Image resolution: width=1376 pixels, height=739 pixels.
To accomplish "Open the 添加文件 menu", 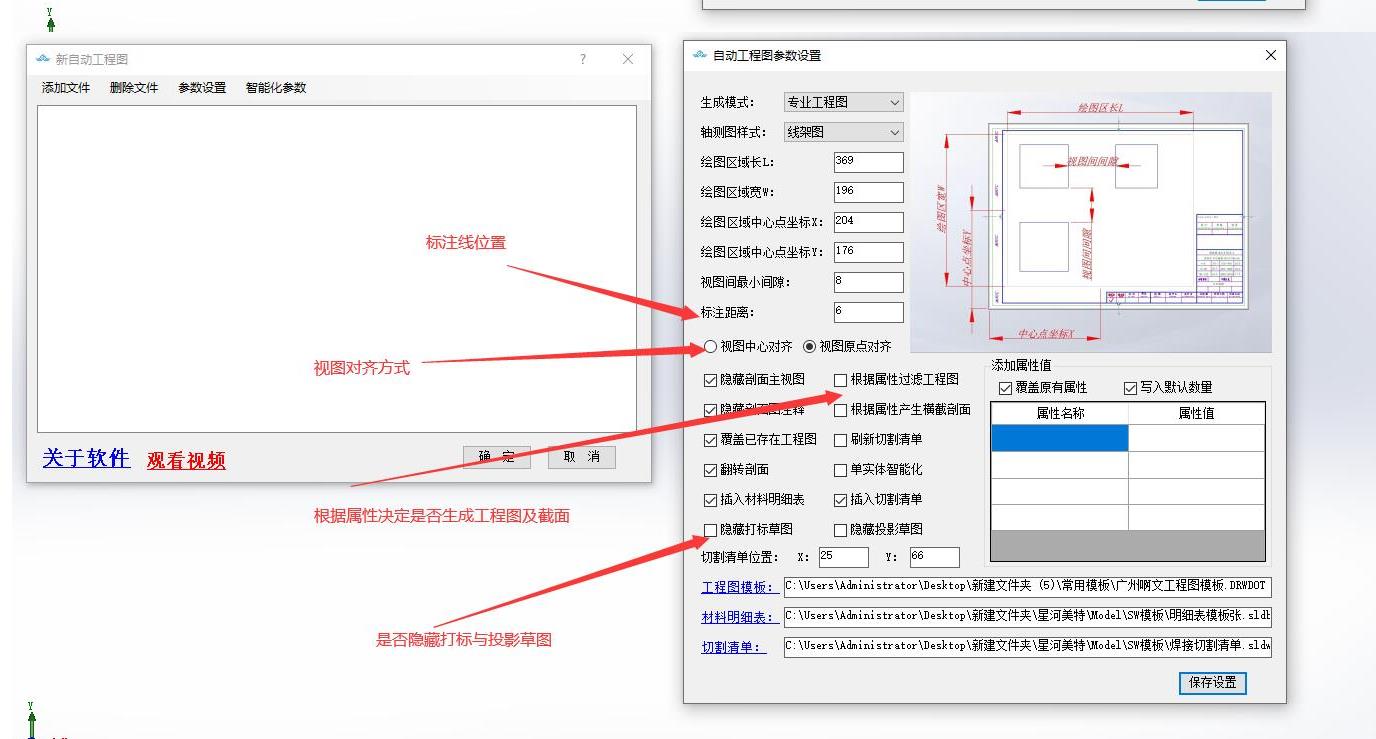I will tap(66, 88).
